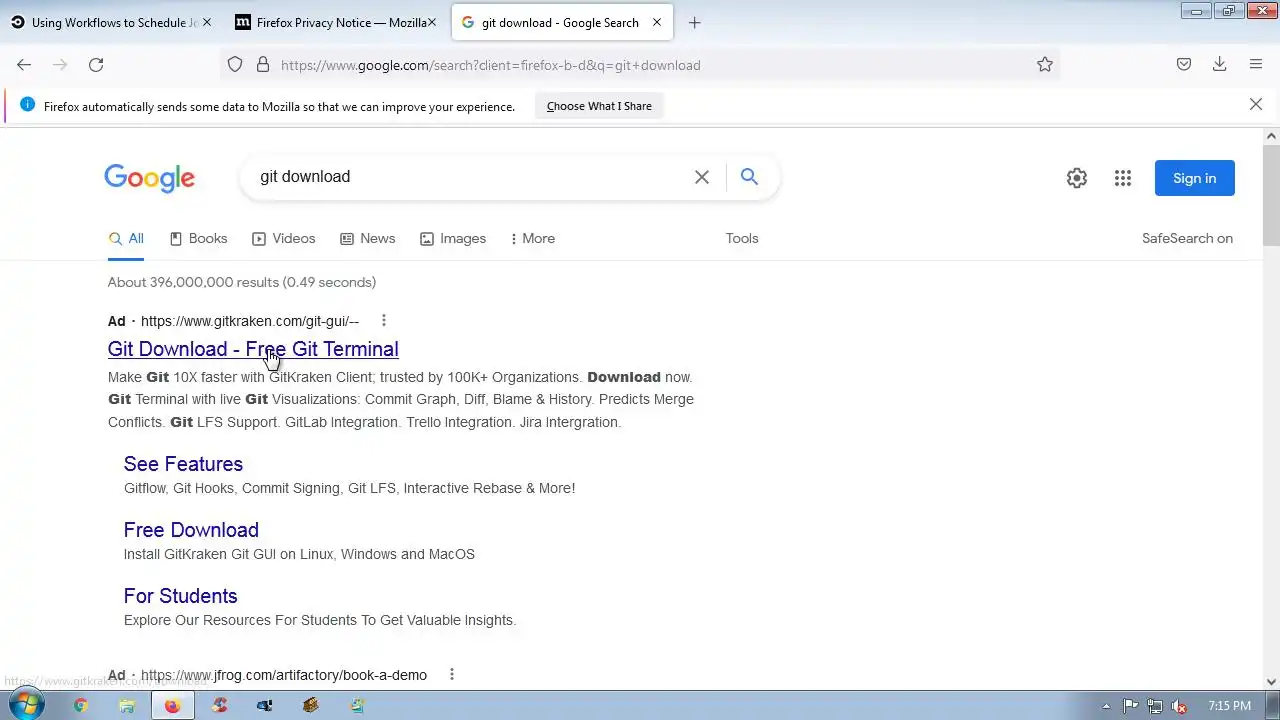Click the Google logo
1280x720 pixels.
coord(150,178)
